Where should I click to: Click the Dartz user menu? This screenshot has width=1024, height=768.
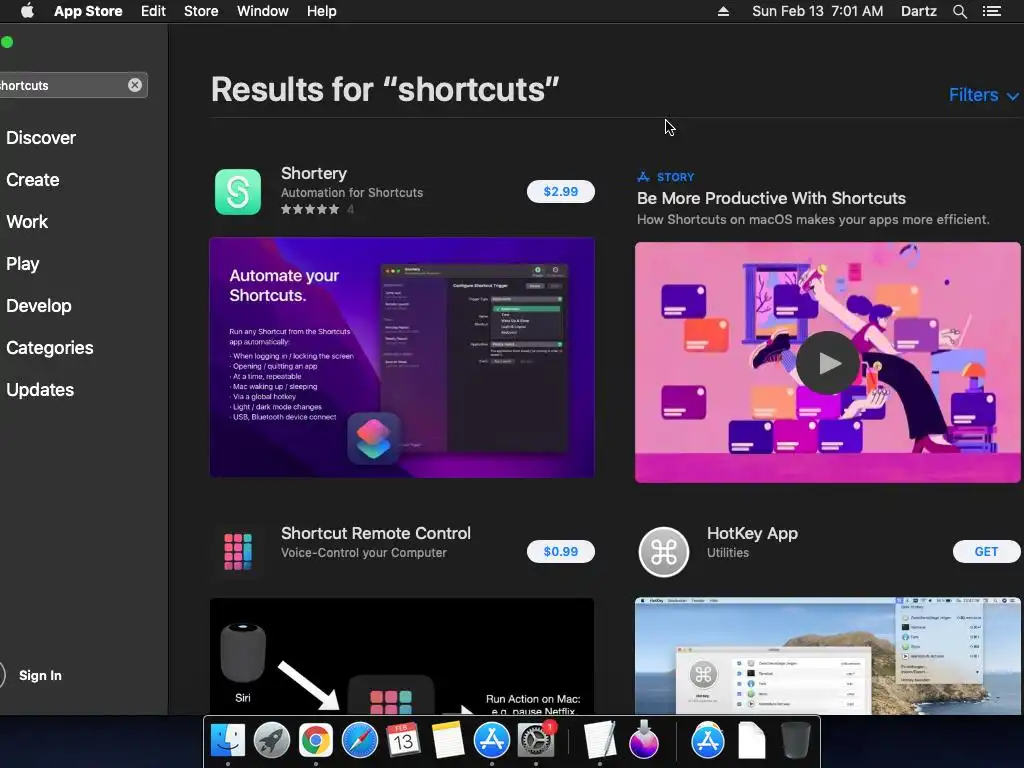[919, 11]
